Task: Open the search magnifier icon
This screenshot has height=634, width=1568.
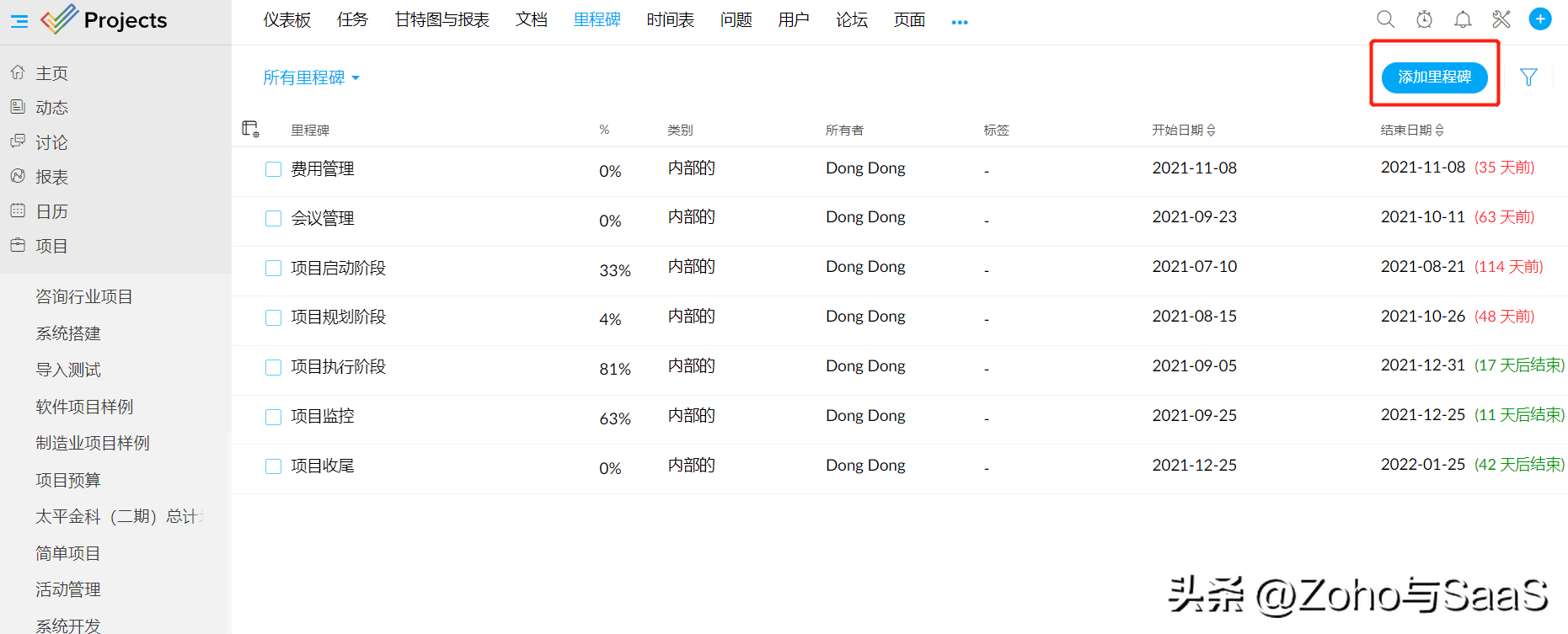Action: click(x=1385, y=19)
